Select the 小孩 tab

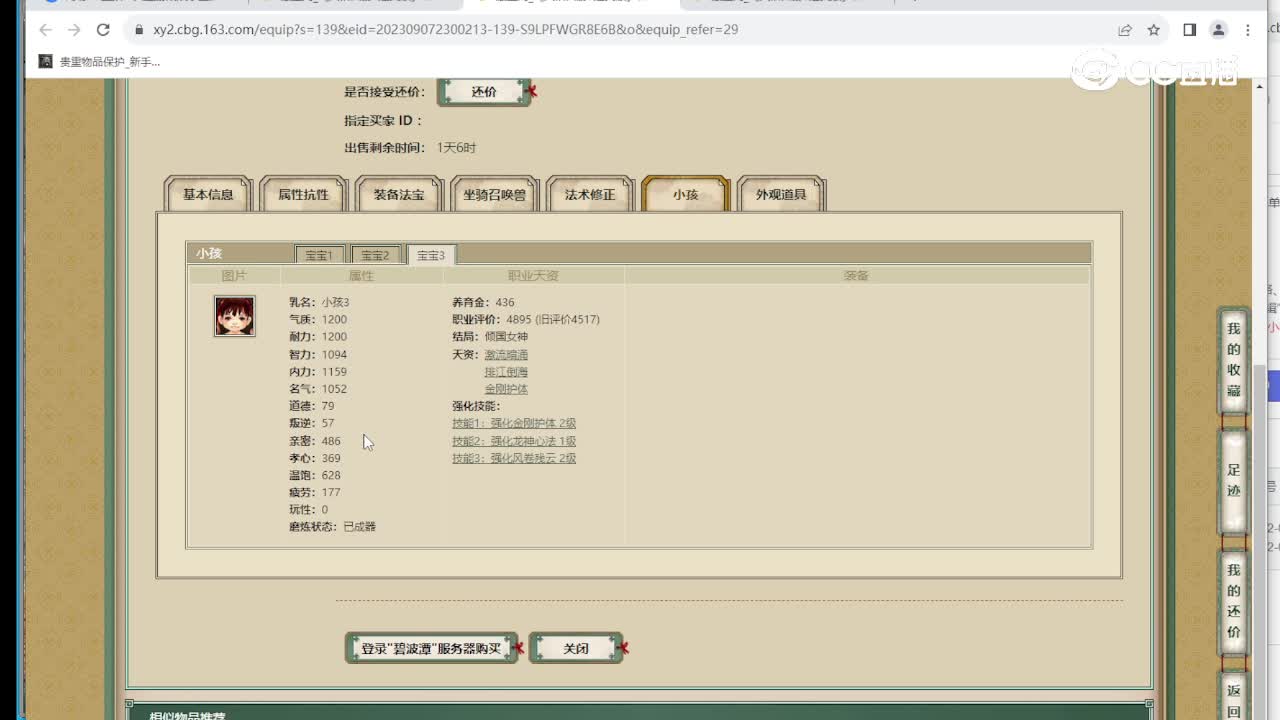click(x=686, y=194)
